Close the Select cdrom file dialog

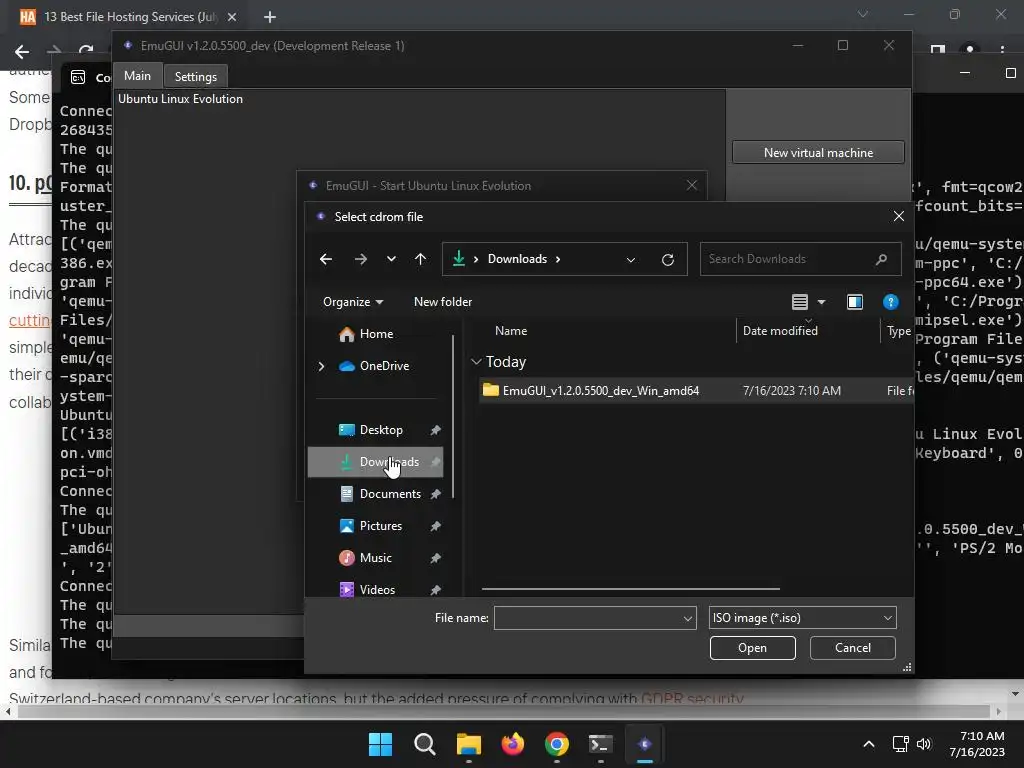(899, 216)
